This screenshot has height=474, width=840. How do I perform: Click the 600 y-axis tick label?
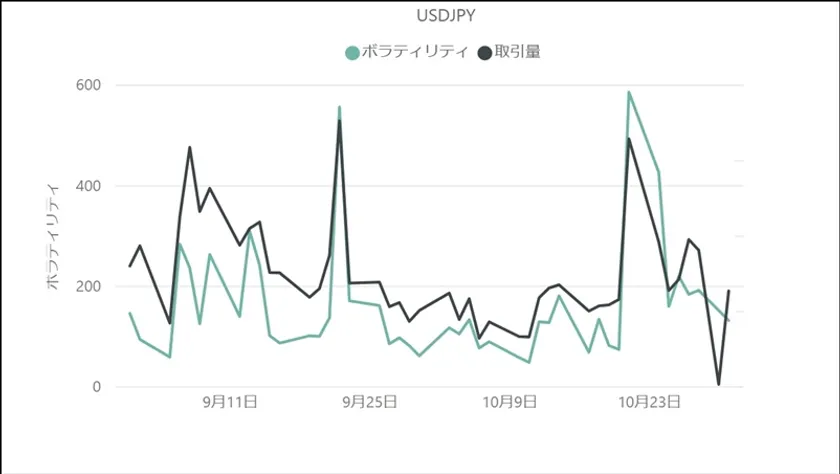point(88,85)
